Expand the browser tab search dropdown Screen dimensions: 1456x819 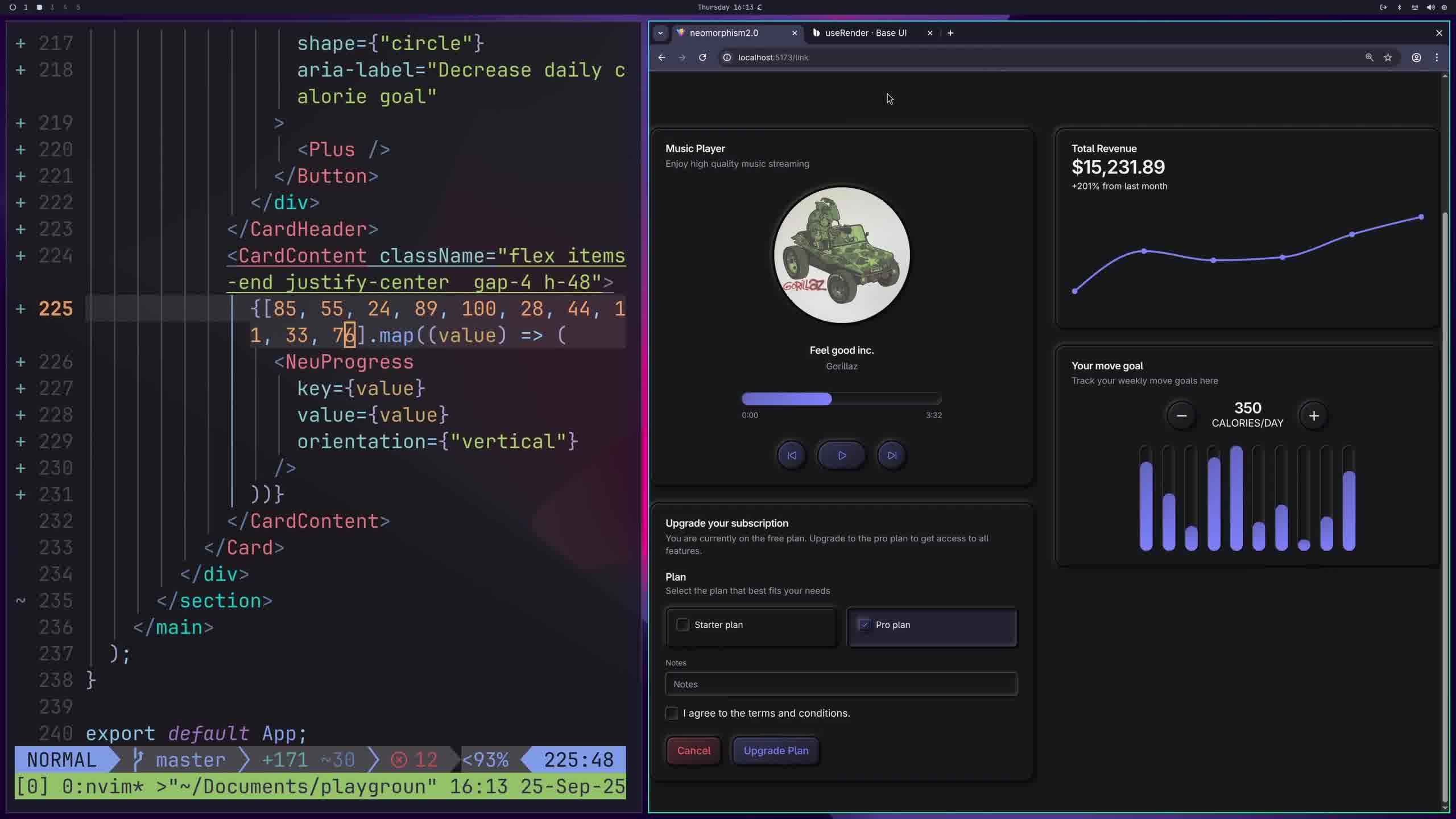tap(660, 33)
